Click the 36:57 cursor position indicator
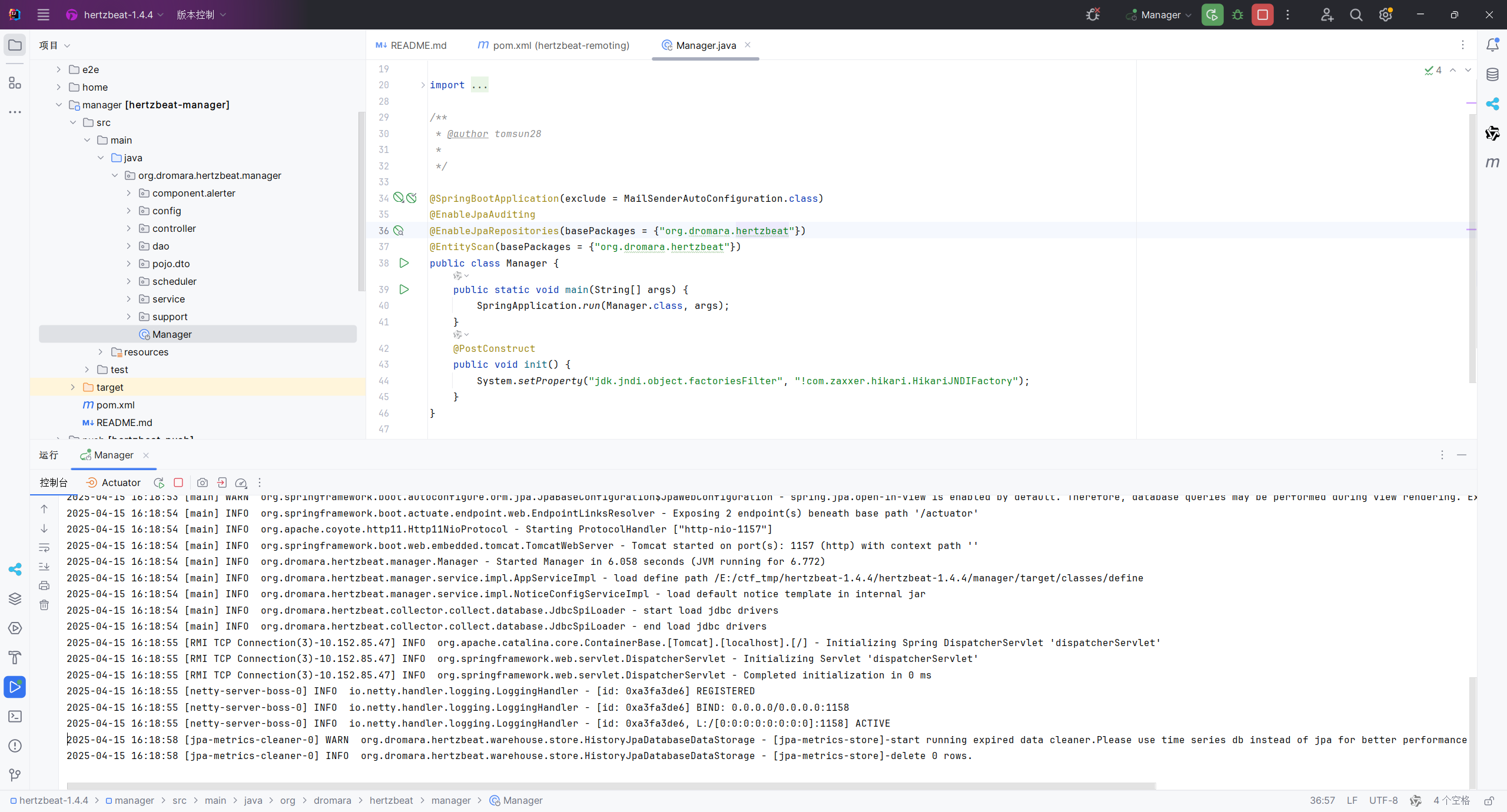The width and height of the screenshot is (1507, 812). click(1322, 800)
